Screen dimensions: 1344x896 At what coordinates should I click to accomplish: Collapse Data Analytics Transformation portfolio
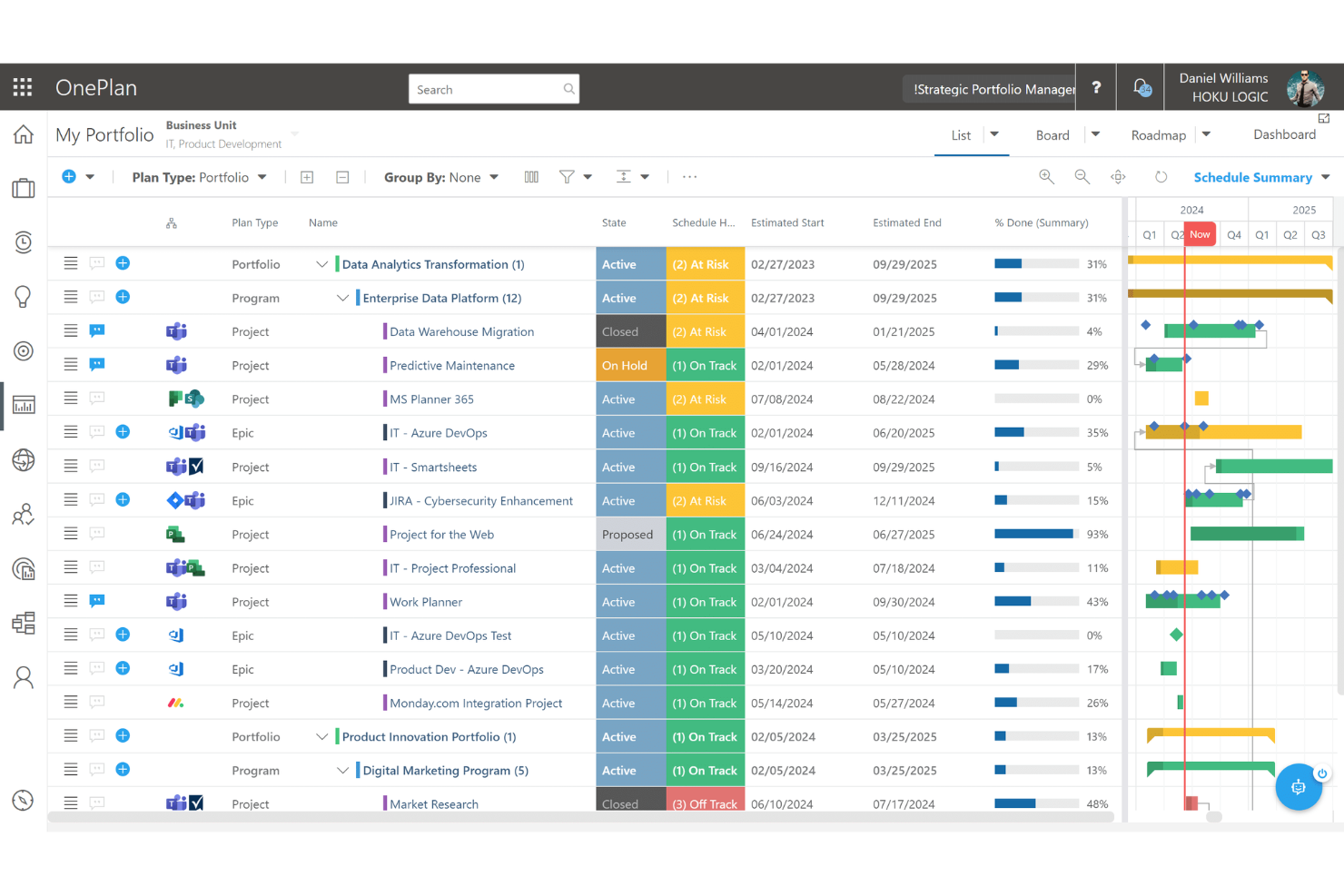pos(321,264)
